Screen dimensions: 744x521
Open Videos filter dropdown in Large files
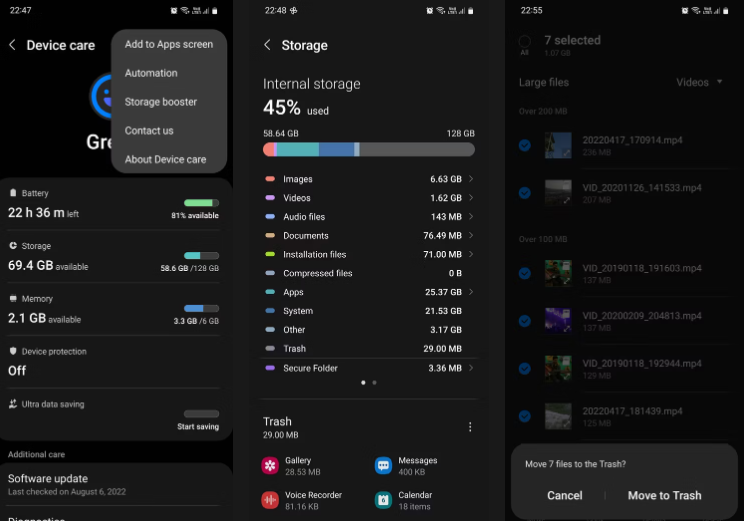coord(699,82)
